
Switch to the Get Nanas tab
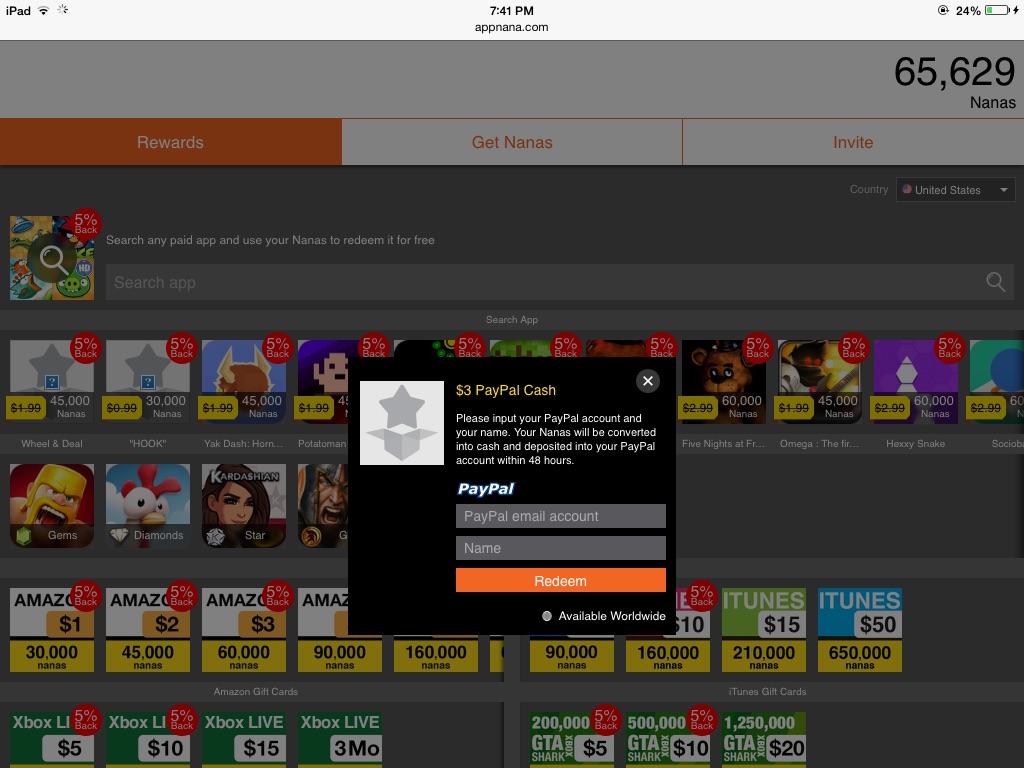512,142
